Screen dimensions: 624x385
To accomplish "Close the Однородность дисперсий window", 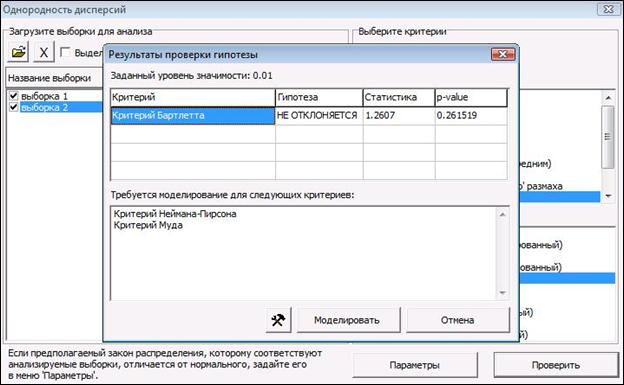I will pos(608,9).
